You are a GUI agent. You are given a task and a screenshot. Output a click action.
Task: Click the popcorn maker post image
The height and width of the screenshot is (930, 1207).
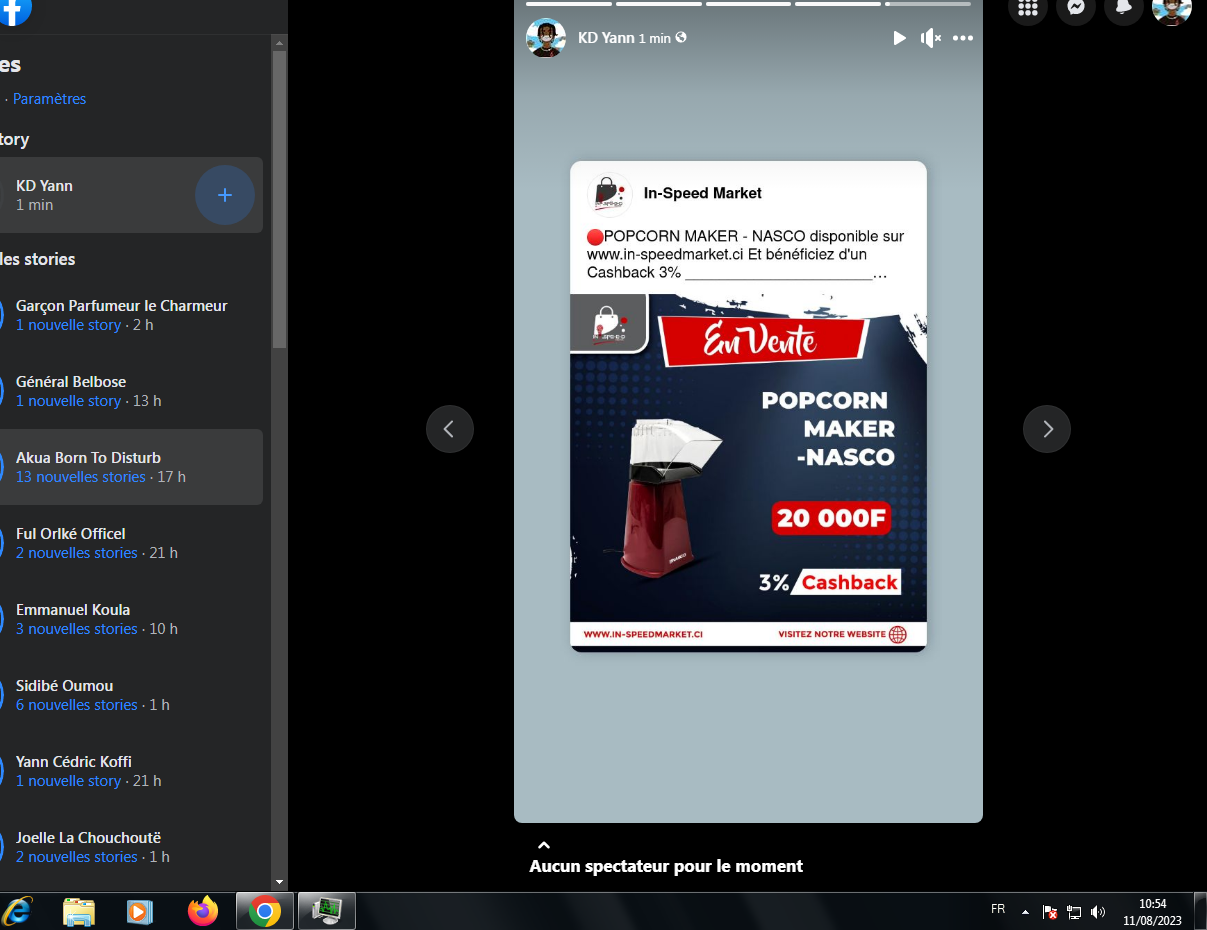click(x=748, y=470)
